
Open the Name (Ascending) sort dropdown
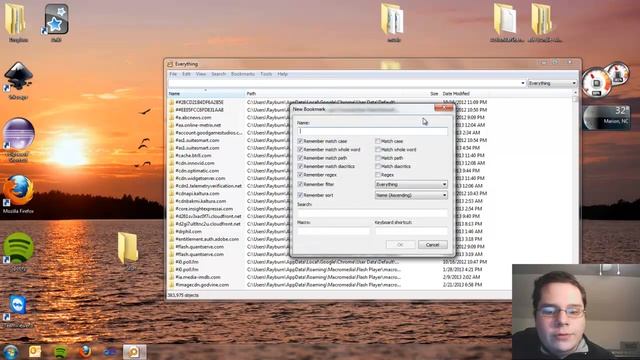tap(411, 195)
